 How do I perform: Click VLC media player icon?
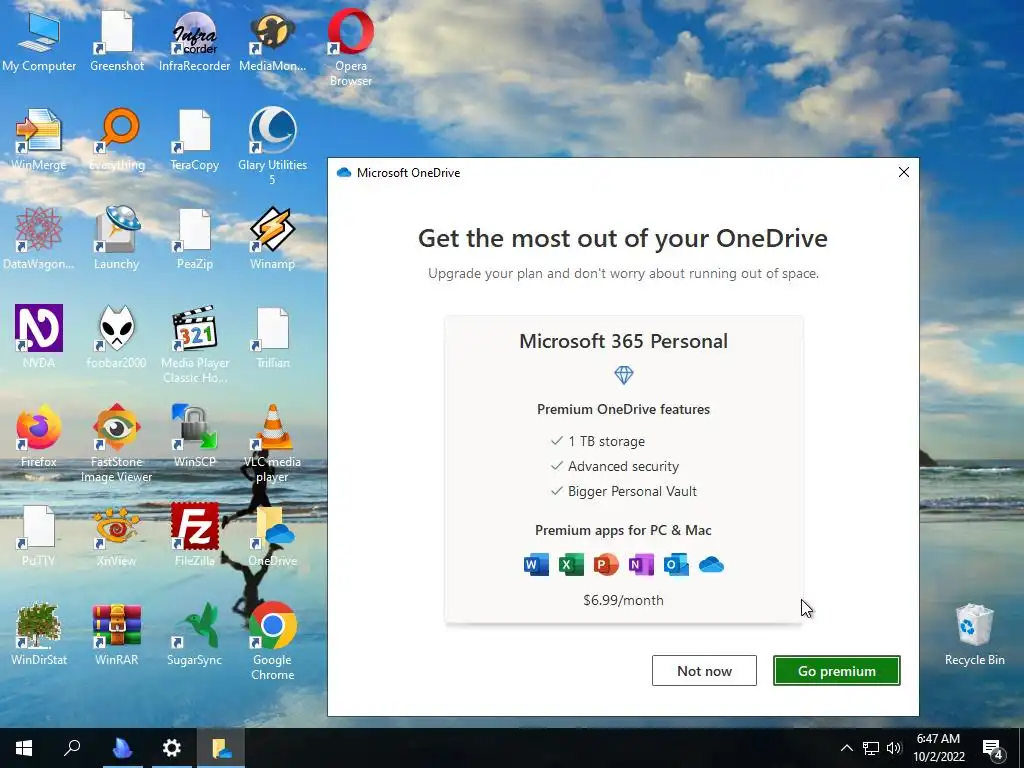tap(272, 443)
